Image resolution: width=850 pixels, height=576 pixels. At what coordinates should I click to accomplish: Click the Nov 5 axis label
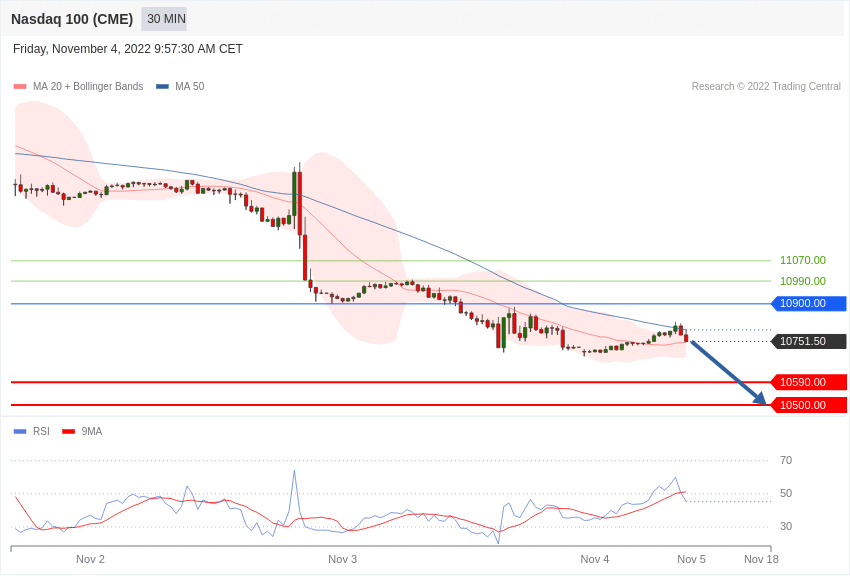(x=691, y=559)
